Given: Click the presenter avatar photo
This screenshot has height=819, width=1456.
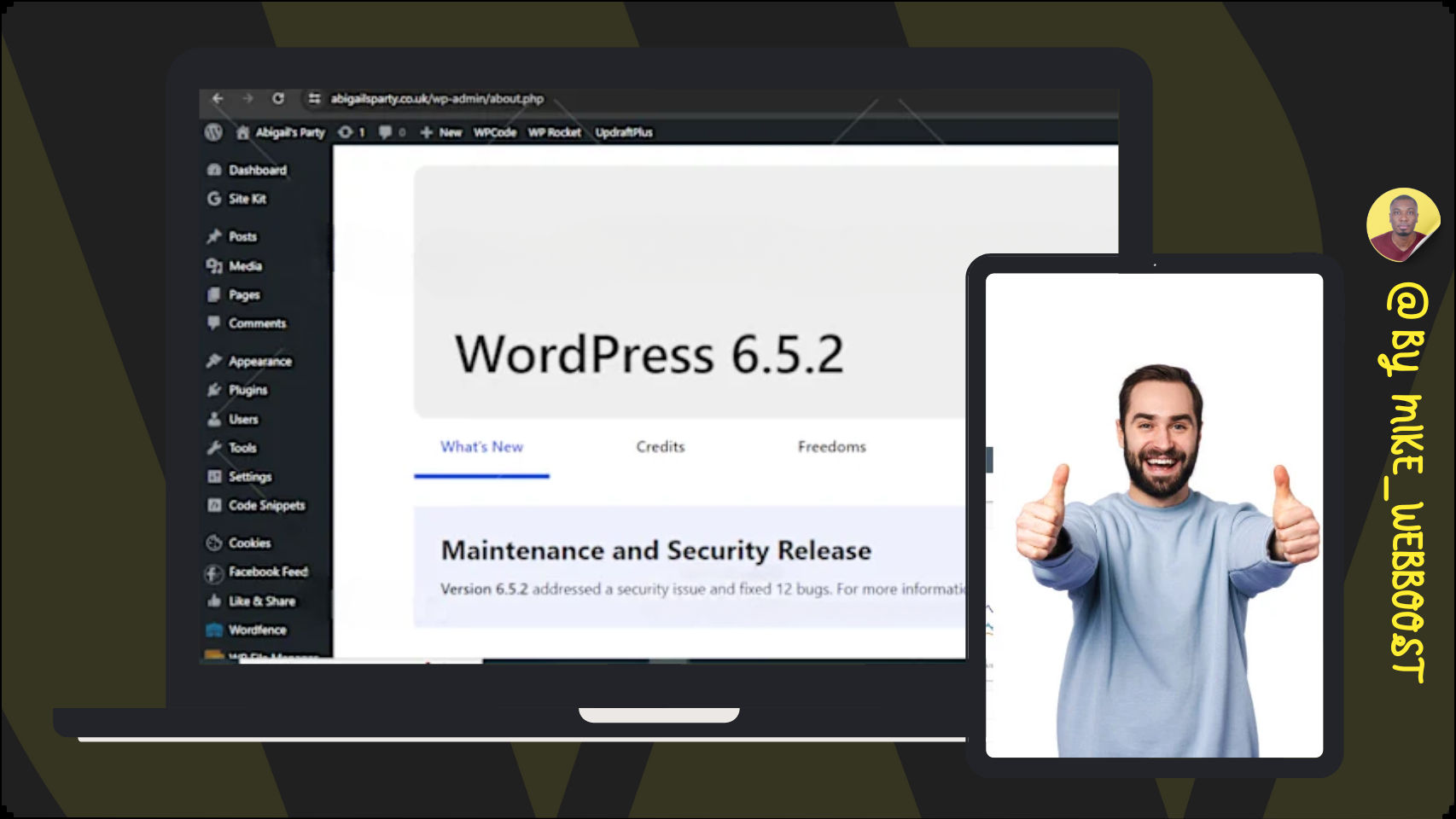Looking at the screenshot, I should tap(1402, 225).
